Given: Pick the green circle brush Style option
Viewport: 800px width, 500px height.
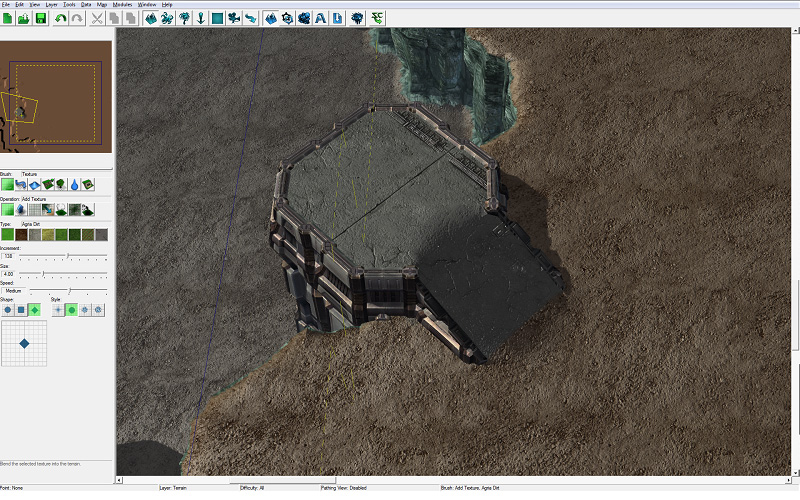Looking at the screenshot, I should pyautogui.click(x=71, y=310).
